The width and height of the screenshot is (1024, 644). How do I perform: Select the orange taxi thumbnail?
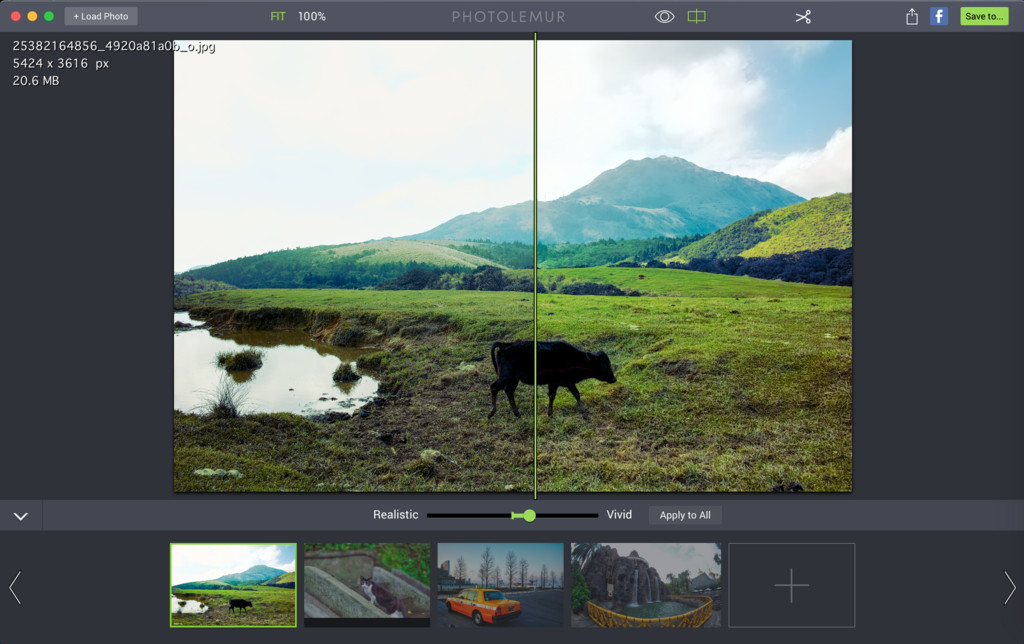point(500,585)
